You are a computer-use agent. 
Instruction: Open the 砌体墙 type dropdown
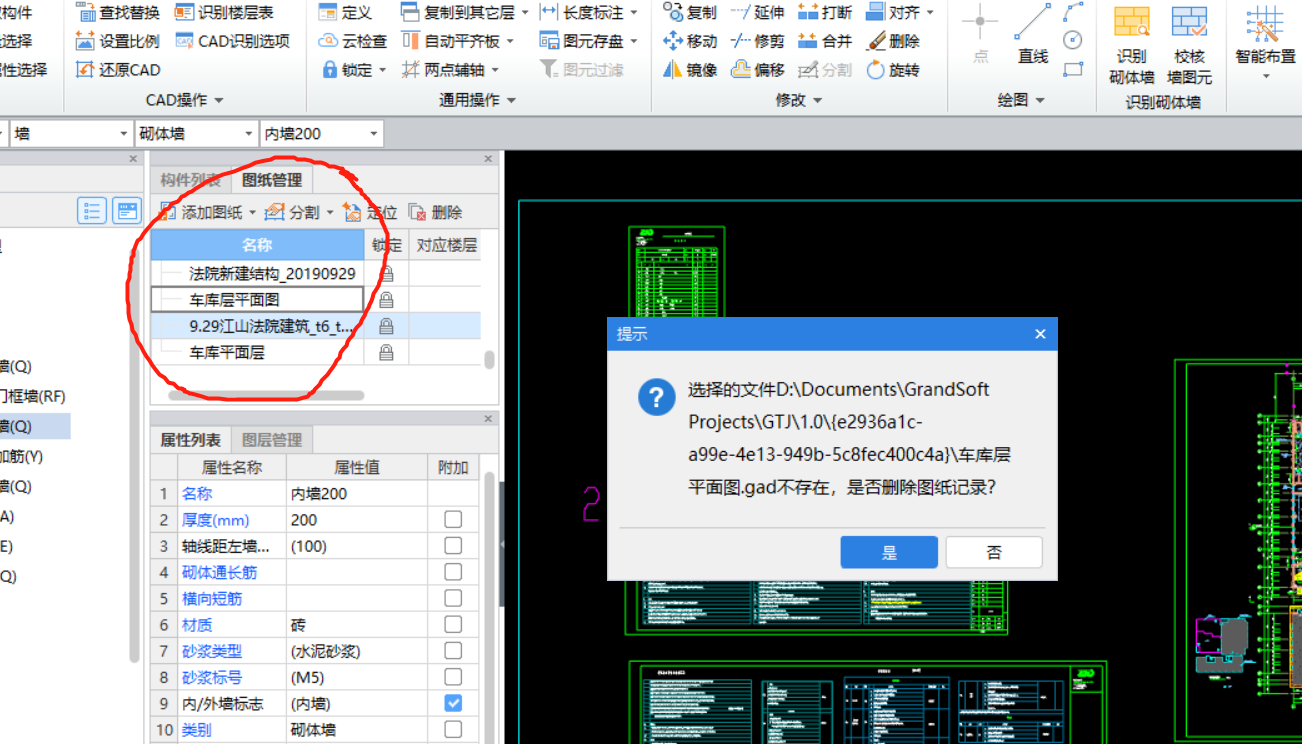[x=249, y=133]
